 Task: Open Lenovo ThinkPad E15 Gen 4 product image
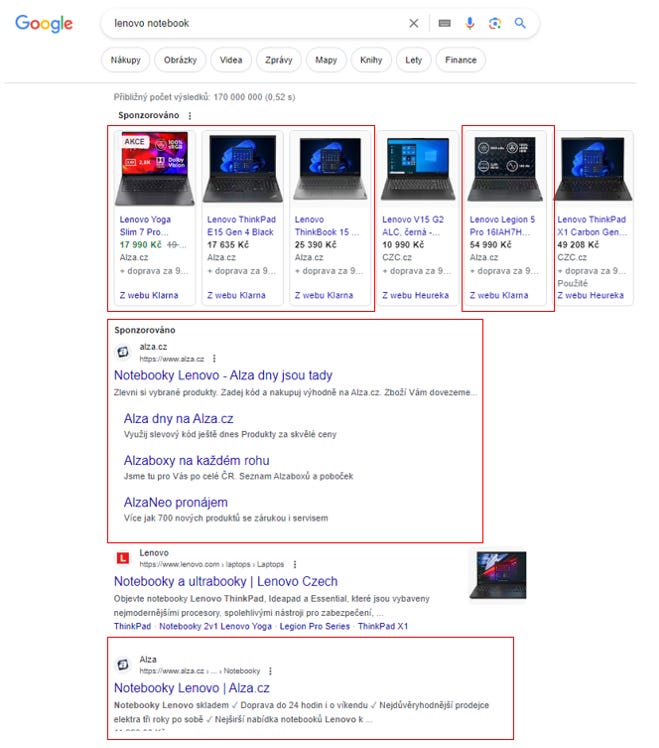[x=242, y=169]
